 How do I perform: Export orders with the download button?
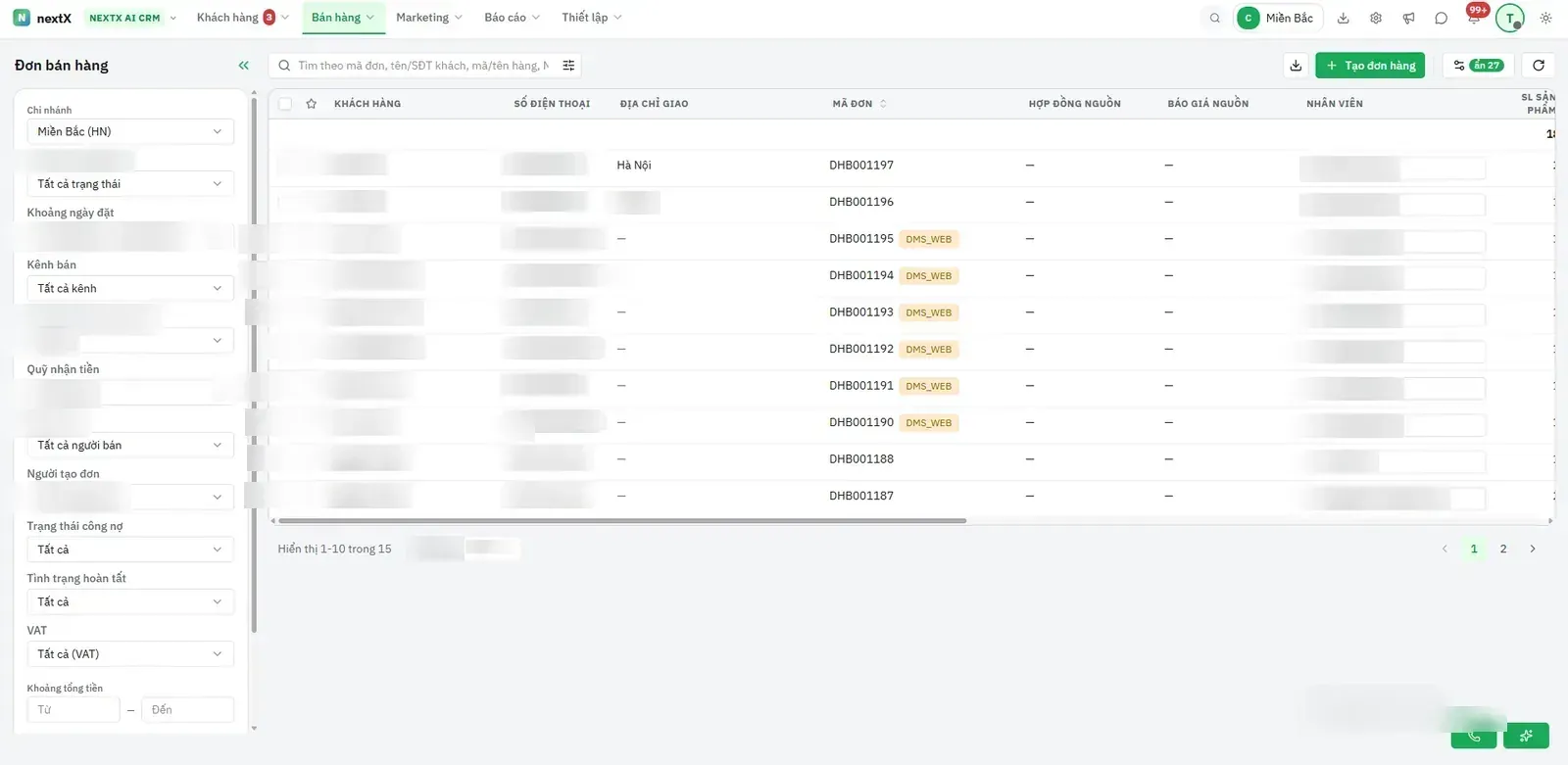[x=1296, y=66]
